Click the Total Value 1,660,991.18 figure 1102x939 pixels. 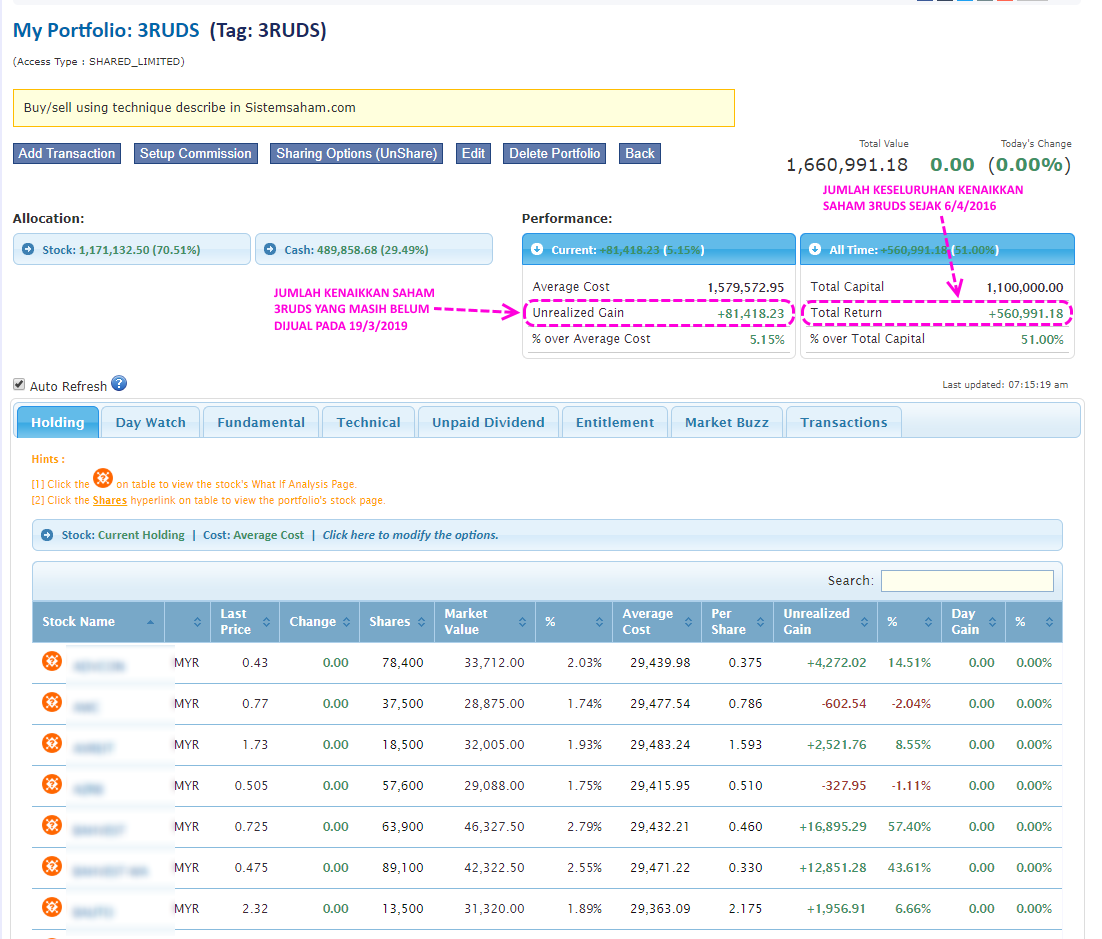[847, 164]
